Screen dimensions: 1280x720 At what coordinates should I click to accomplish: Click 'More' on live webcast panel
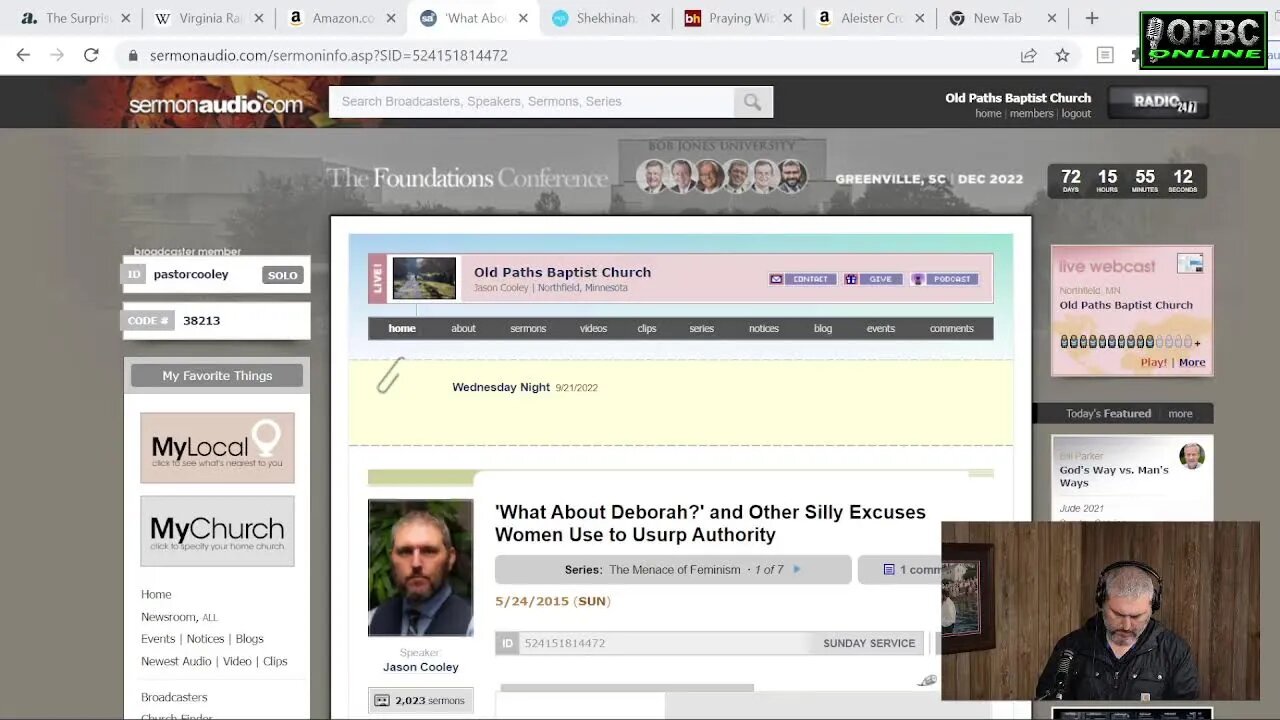[x=1192, y=362]
